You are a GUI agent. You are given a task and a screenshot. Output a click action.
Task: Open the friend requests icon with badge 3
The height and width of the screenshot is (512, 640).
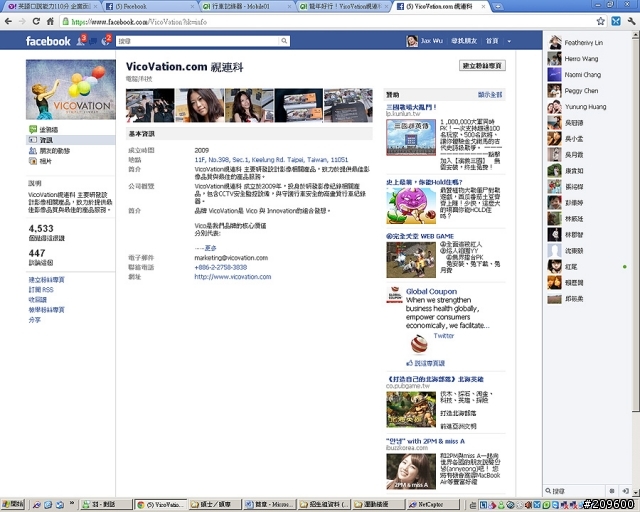pyautogui.click(x=81, y=40)
